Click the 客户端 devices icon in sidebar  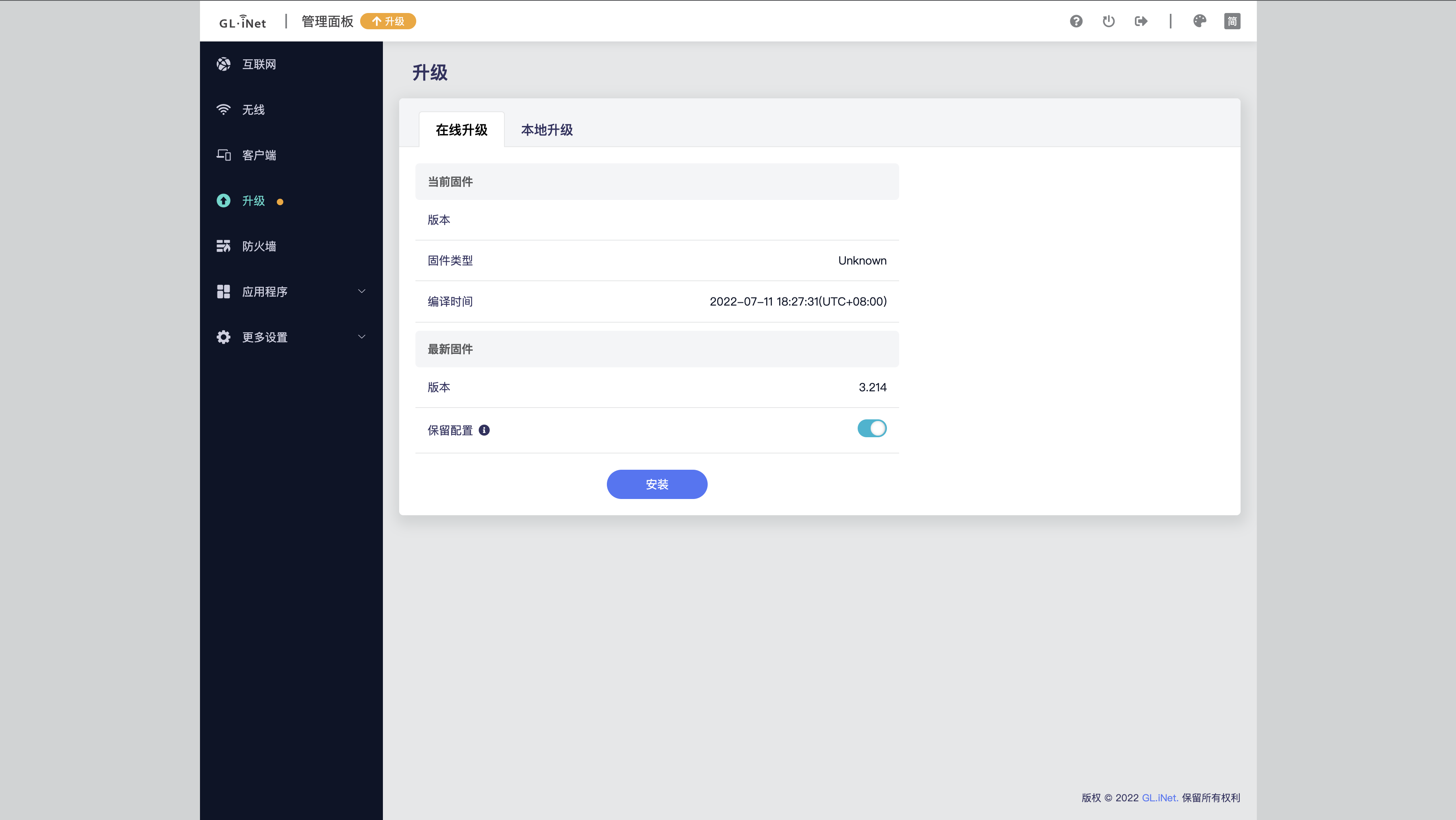tap(223, 155)
